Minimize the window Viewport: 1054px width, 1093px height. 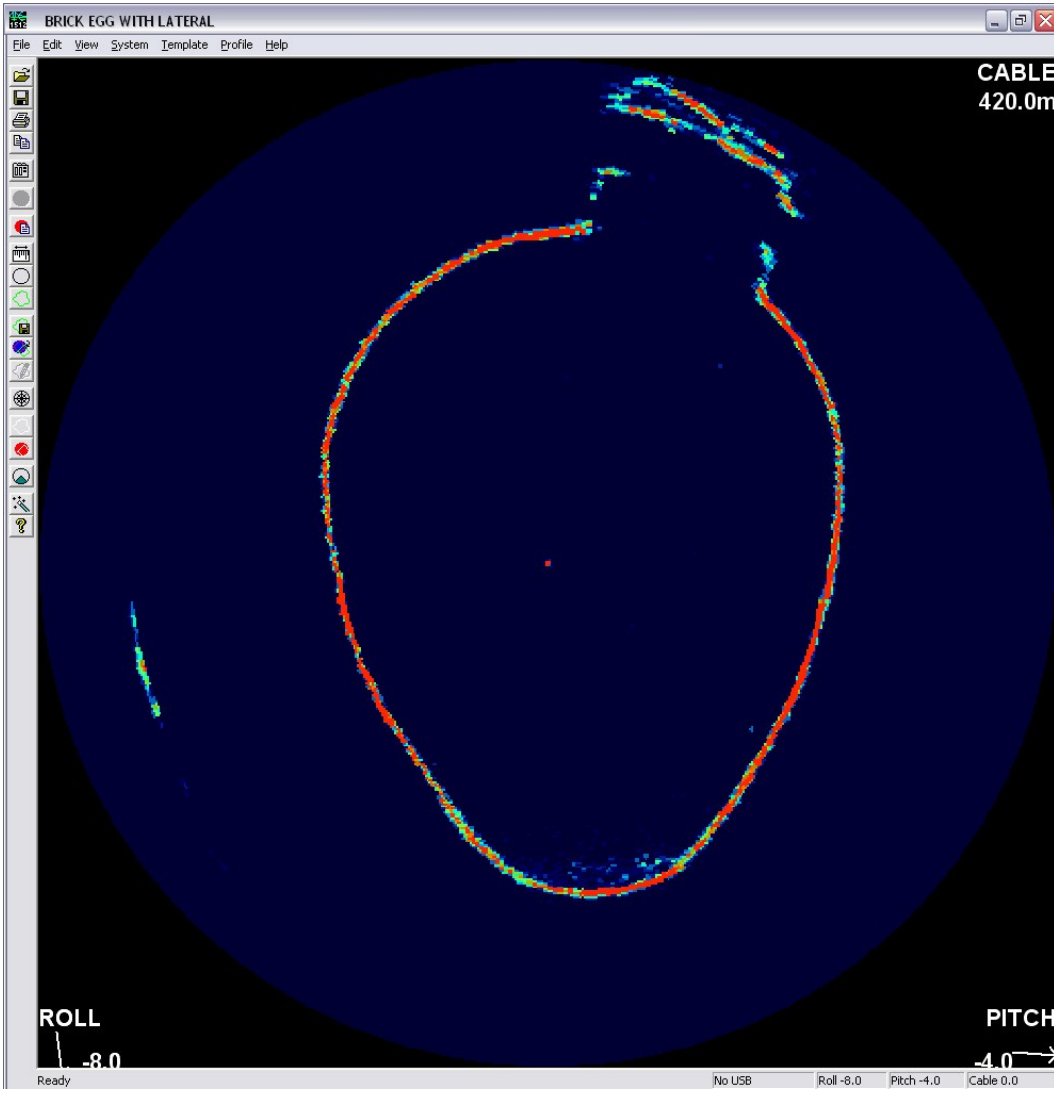click(995, 21)
